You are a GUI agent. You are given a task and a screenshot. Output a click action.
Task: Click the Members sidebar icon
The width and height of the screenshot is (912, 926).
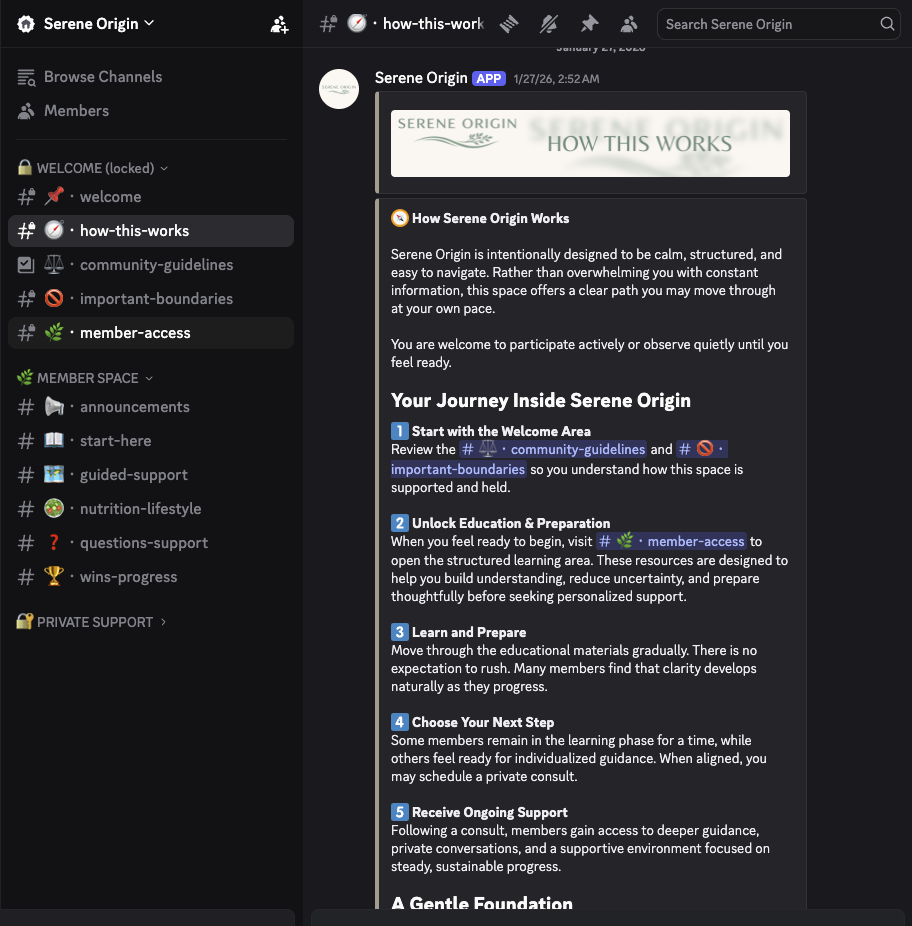click(27, 111)
